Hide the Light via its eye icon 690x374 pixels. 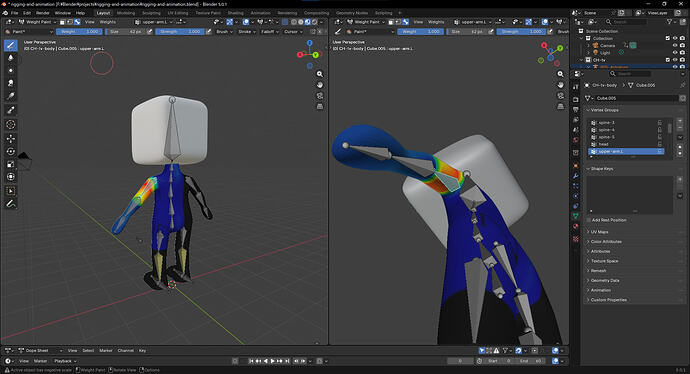click(675, 52)
